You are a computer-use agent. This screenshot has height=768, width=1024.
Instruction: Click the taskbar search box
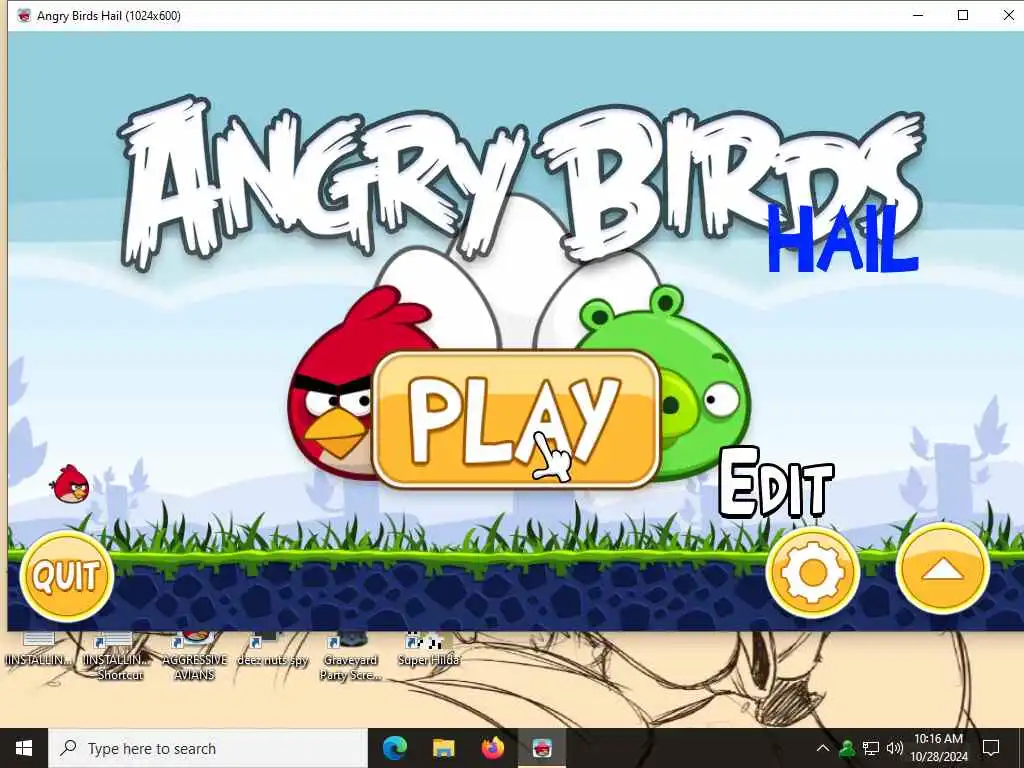208,748
